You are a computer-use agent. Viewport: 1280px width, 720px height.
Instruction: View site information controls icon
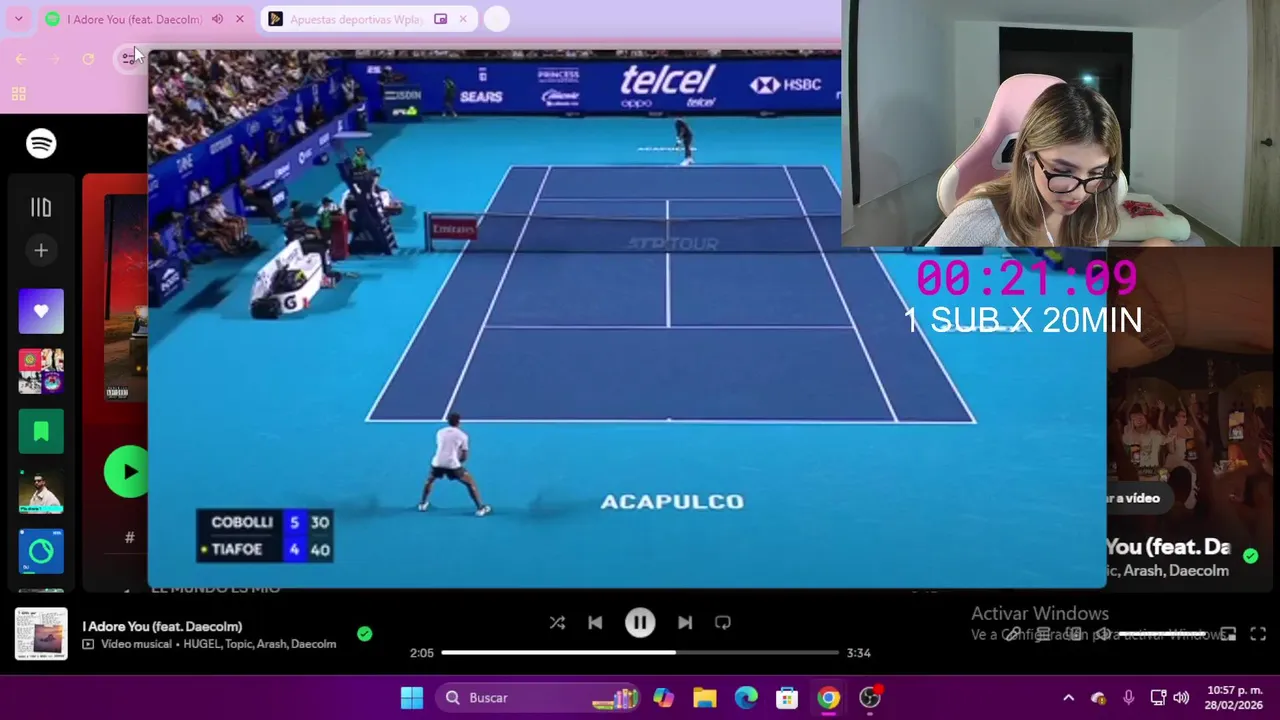point(128,59)
